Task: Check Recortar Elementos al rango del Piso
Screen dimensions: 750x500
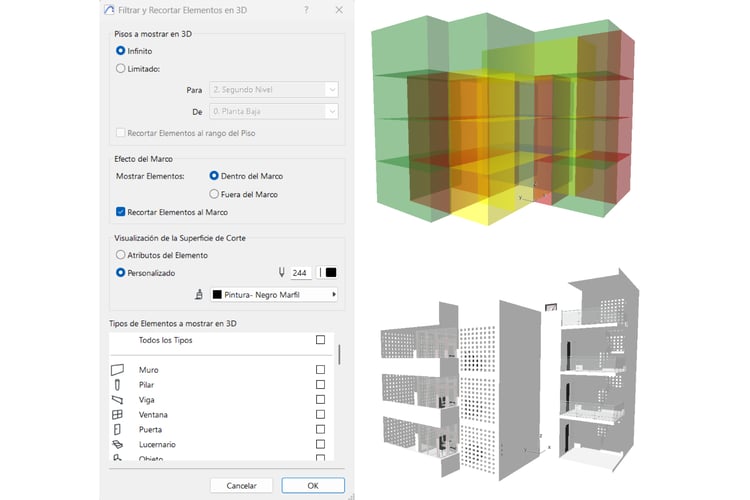Action: (121, 133)
